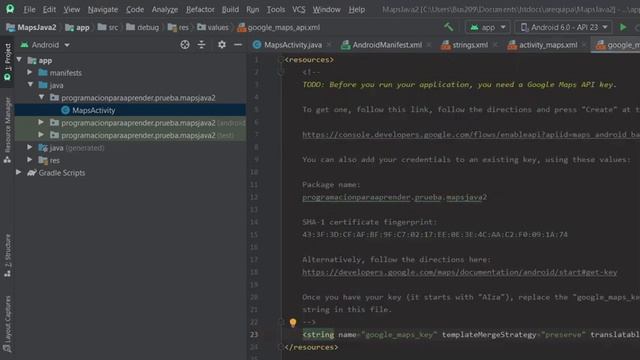Viewport: 640px width, 360px height.
Task: Open Resource Manager side panel
Action: pyautogui.click(x=7, y=131)
